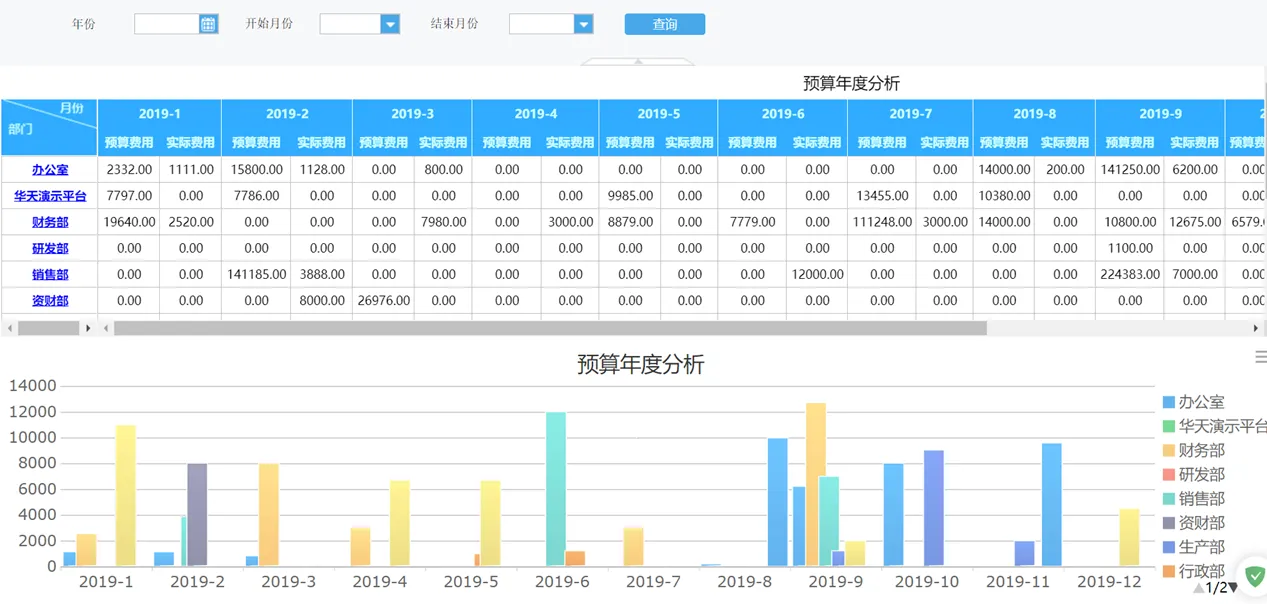Viewport: 1267px width, 604px height.
Task: Open the 华天演示平台 row link
Action: 50,196
